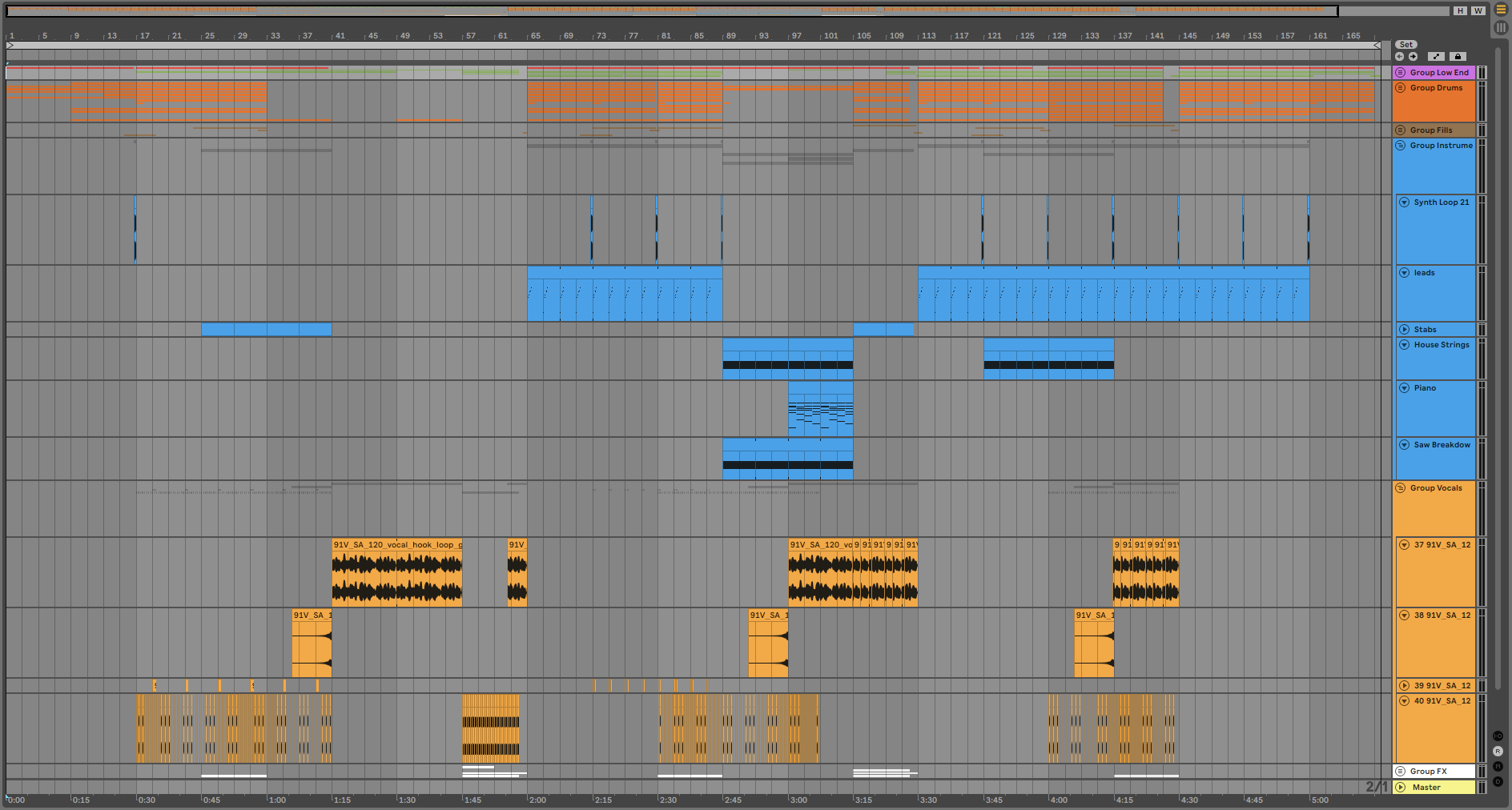Click Group Low End fold icon
The height and width of the screenshot is (810, 1512).
tap(1401, 73)
